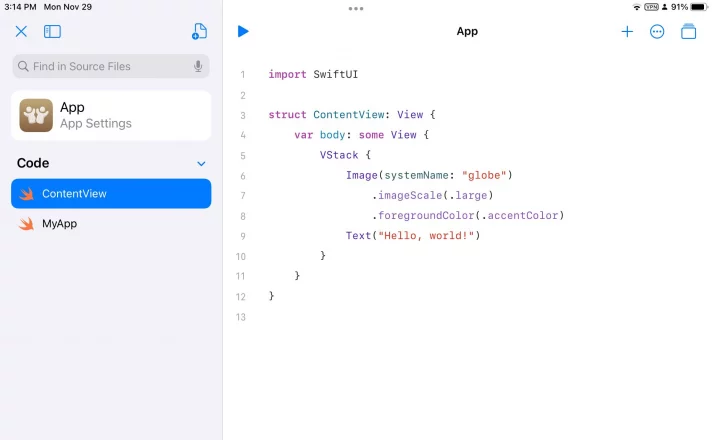Screen dimensions: 712x440
Task: Tap the struct ContentView declaration line
Action: click(x=352, y=115)
